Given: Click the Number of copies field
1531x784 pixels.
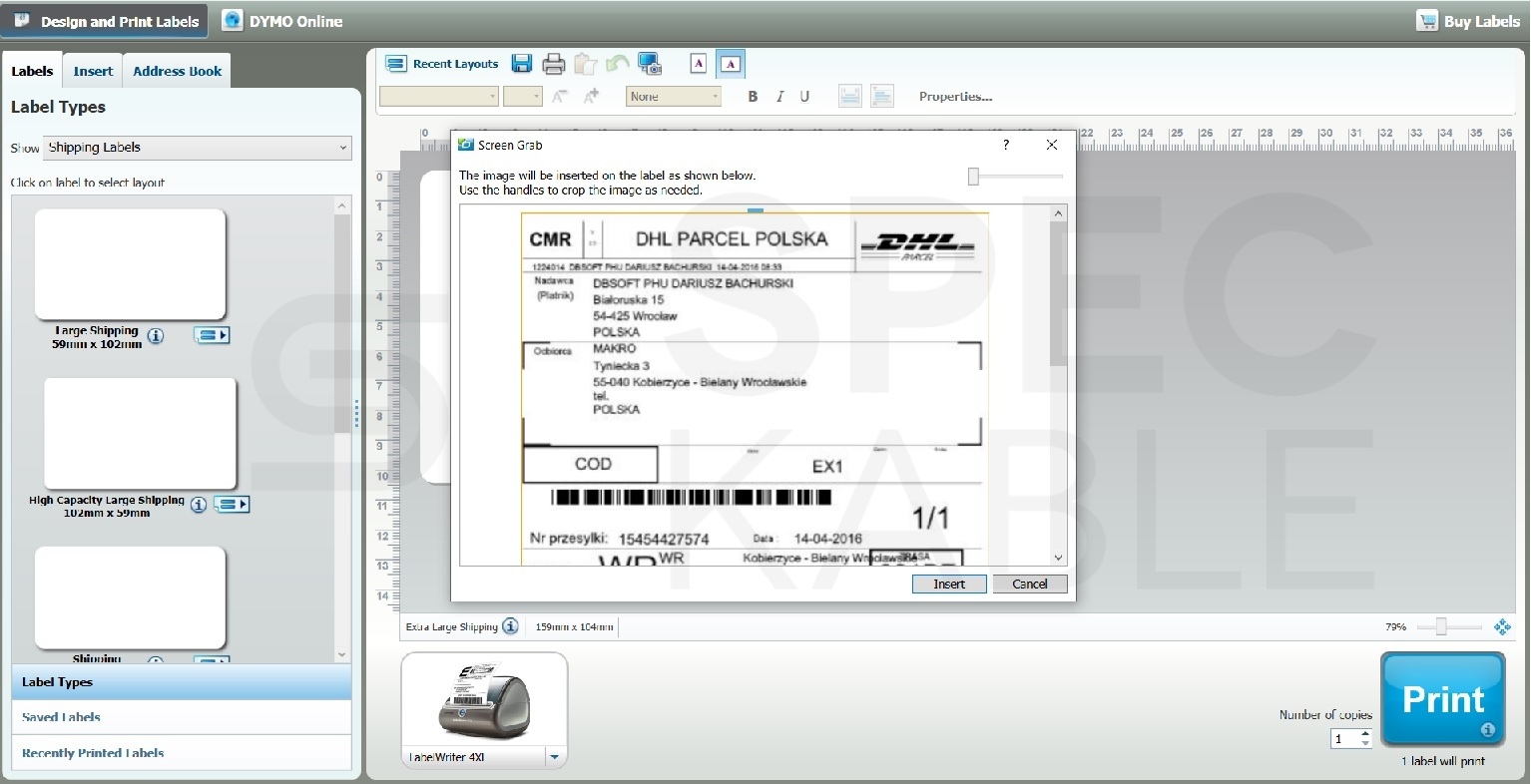Looking at the screenshot, I should pos(1343,739).
